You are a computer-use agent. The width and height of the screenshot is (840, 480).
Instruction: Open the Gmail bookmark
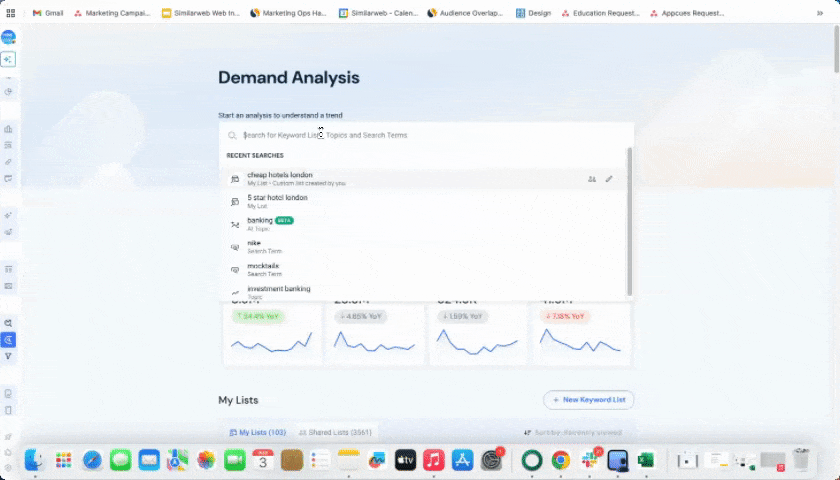[48, 13]
